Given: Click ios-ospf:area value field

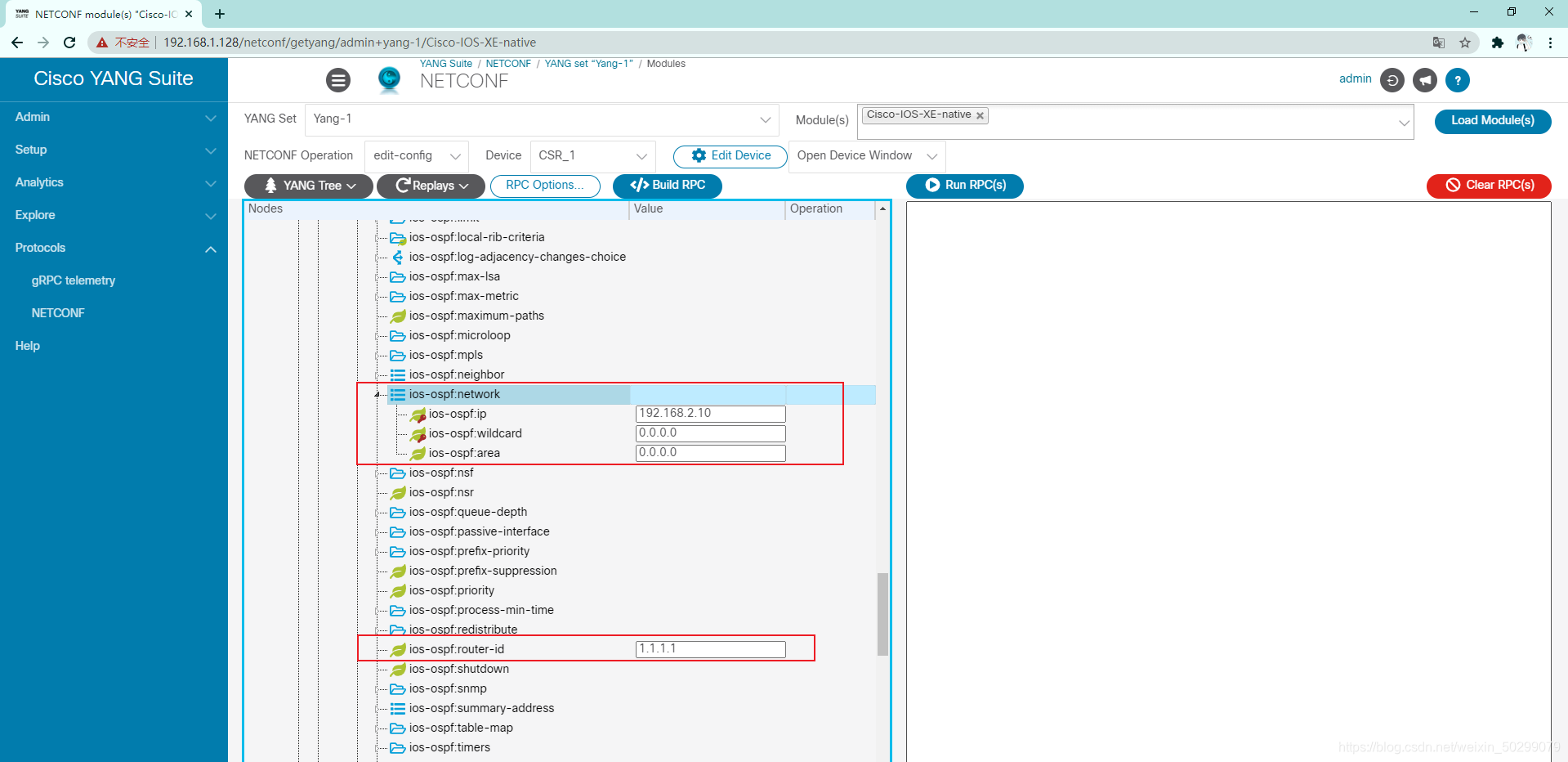Looking at the screenshot, I should point(711,453).
